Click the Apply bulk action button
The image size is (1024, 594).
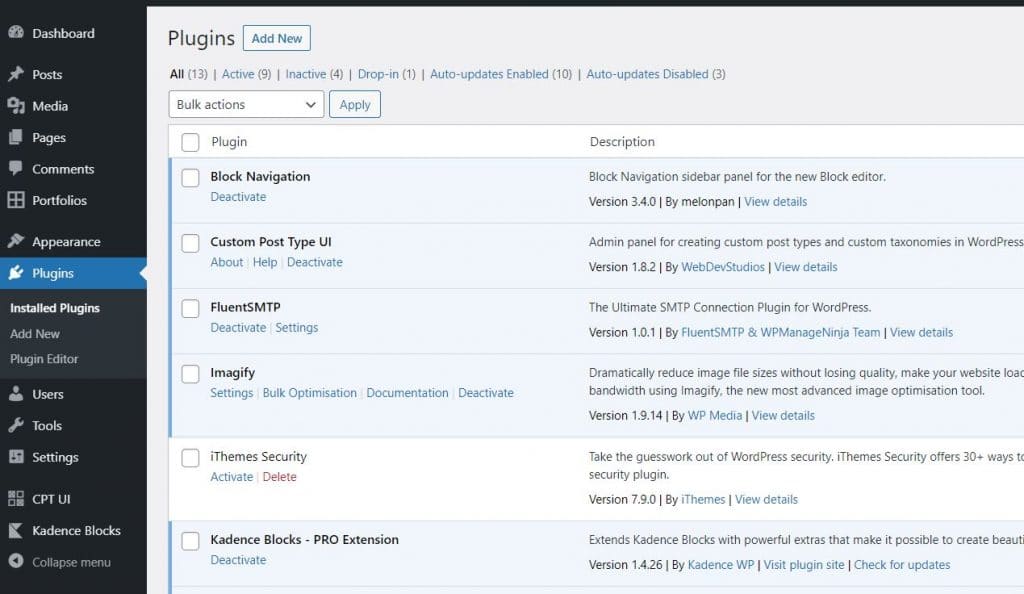[355, 104]
